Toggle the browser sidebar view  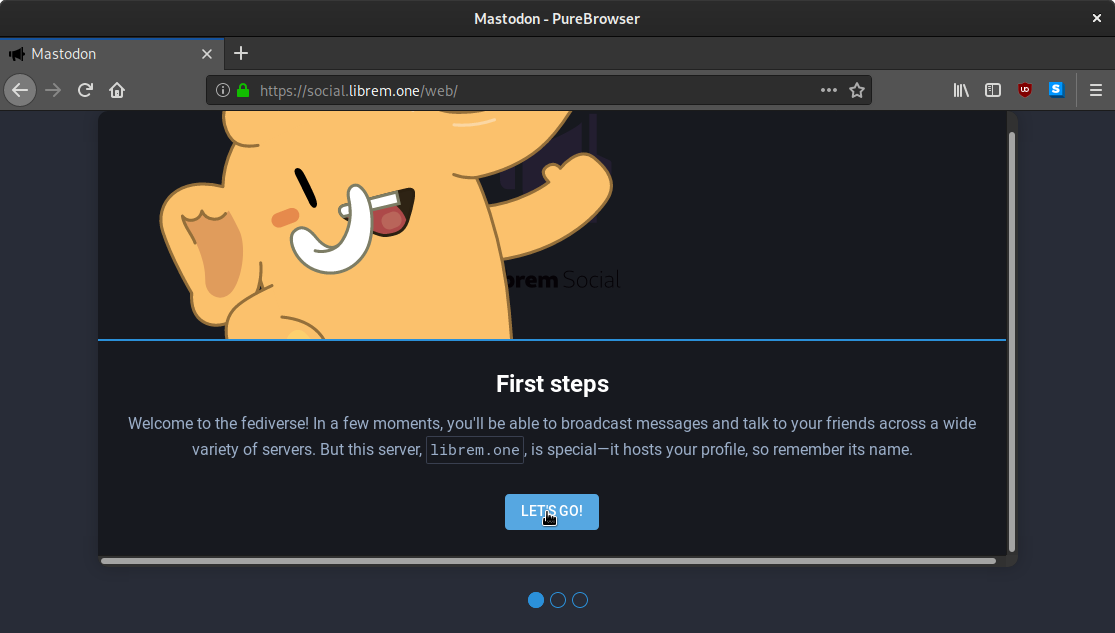(993, 90)
